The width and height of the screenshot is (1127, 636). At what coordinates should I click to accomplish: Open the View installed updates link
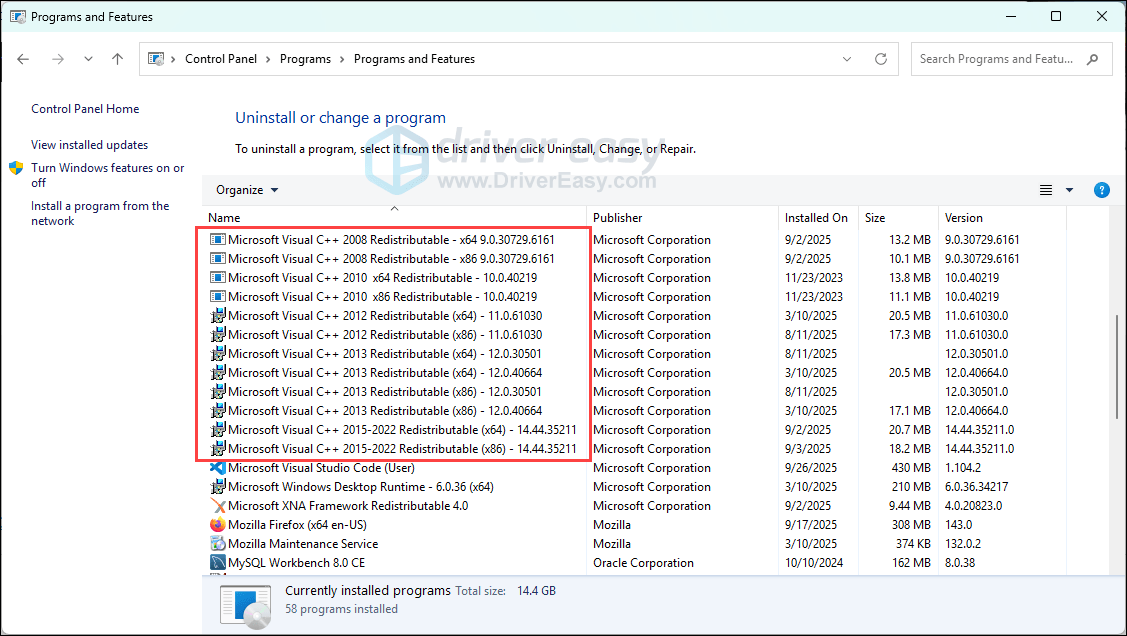tap(89, 145)
